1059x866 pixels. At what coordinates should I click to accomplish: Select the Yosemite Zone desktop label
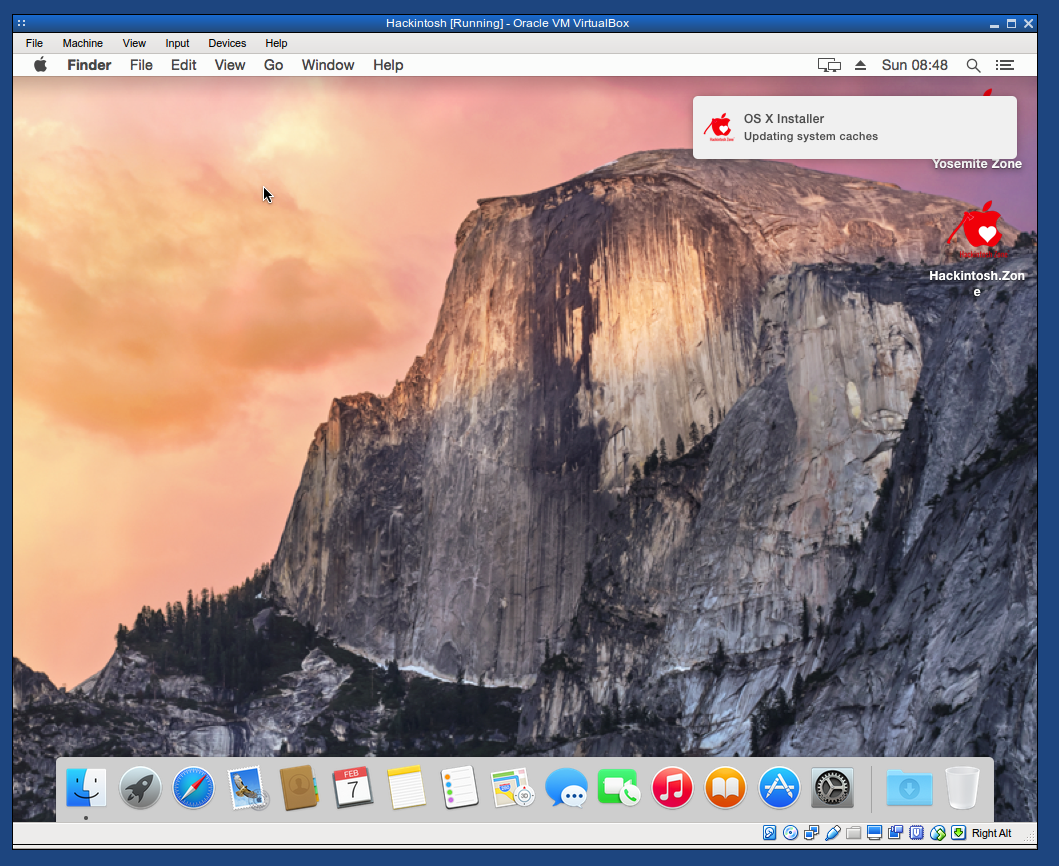point(977,163)
